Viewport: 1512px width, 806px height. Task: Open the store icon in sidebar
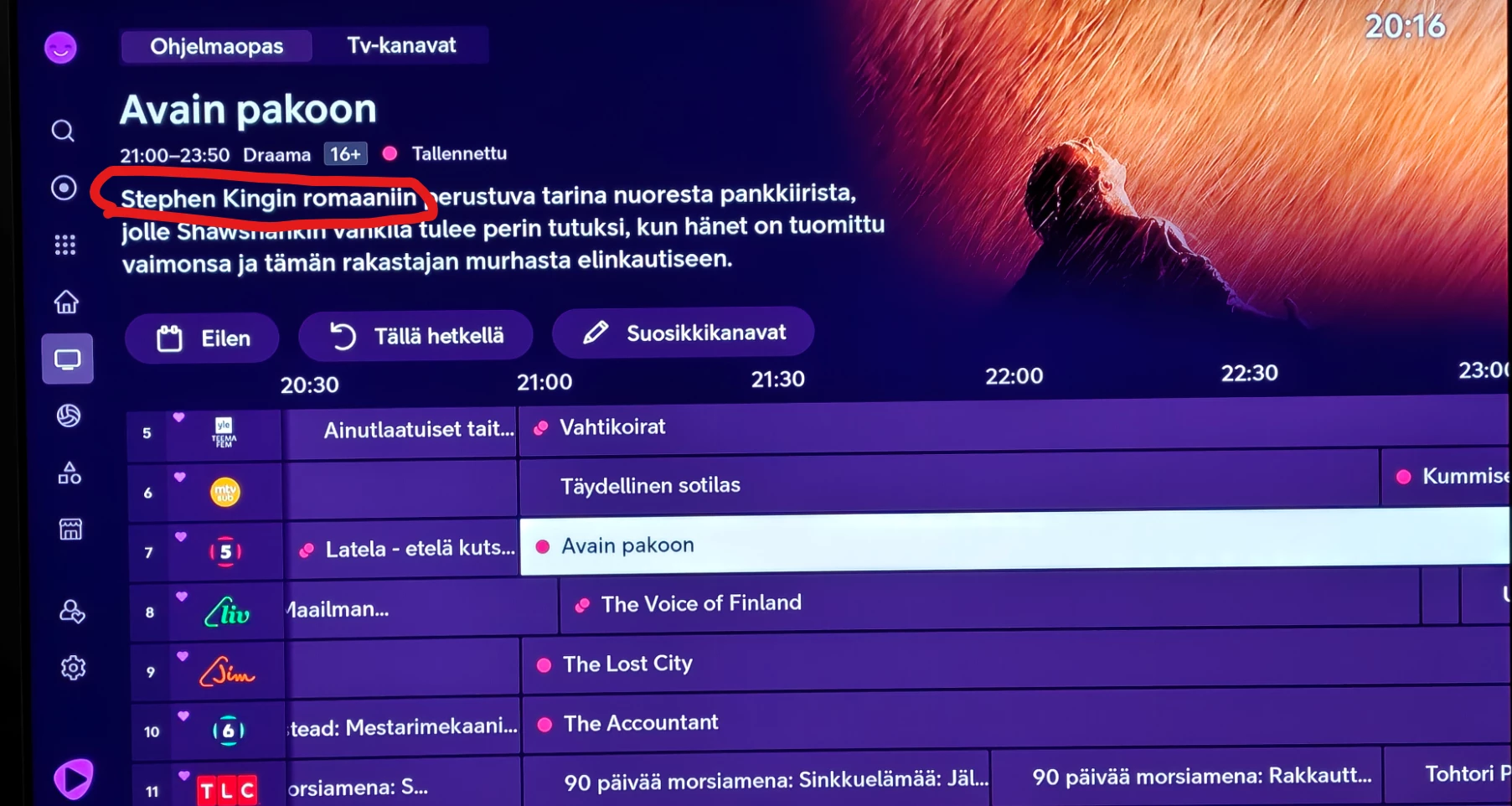70,530
